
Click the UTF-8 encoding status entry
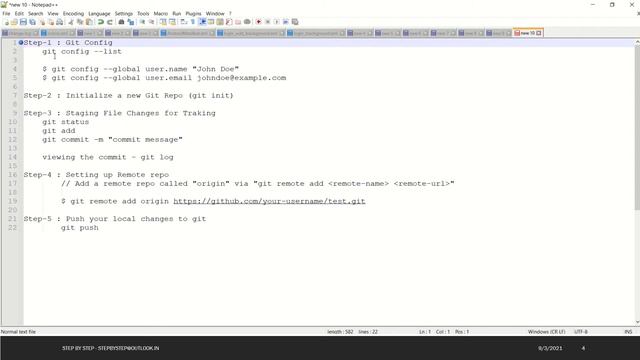(581, 332)
